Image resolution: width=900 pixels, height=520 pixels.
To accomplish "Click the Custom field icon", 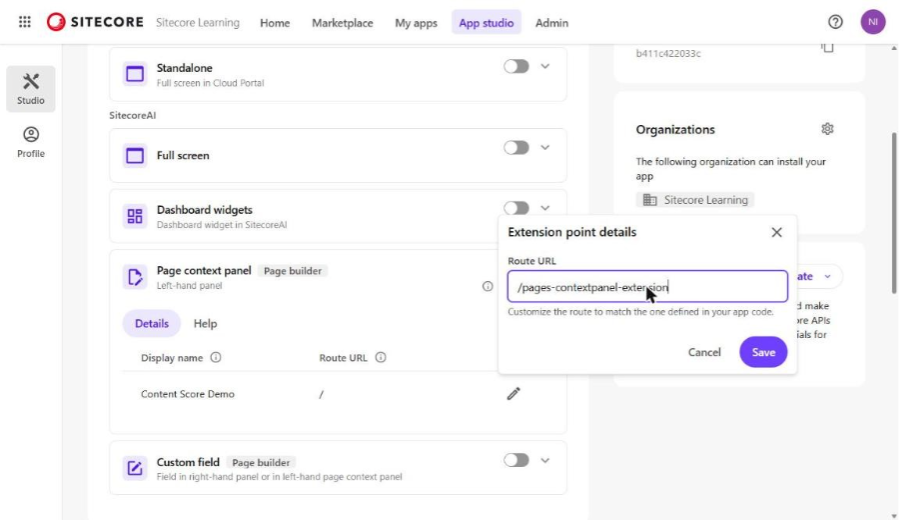I will coord(135,468).
